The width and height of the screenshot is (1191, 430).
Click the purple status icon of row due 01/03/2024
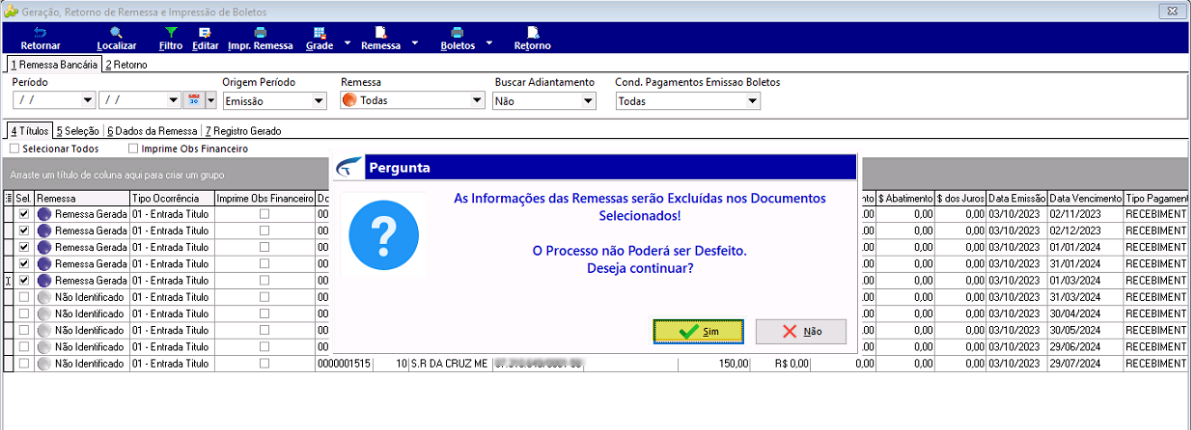(43, 280)
